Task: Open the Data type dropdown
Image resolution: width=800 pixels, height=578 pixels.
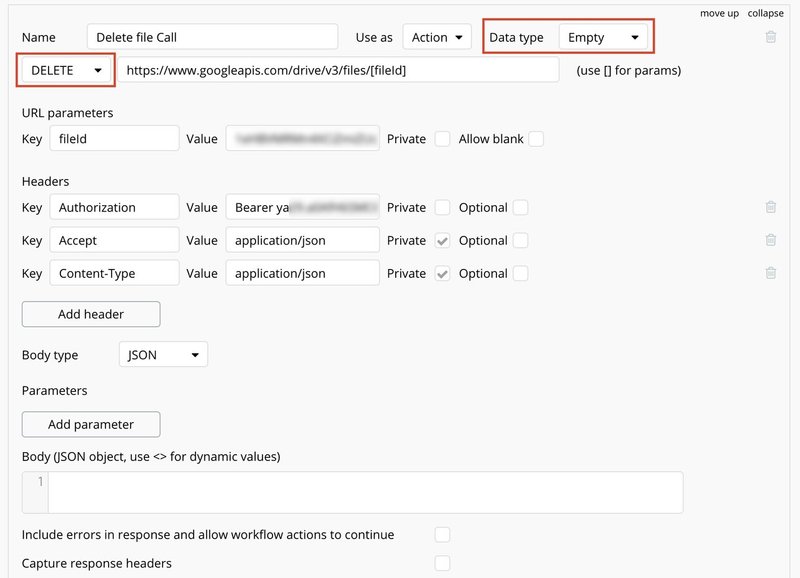Action: (603, 37)
